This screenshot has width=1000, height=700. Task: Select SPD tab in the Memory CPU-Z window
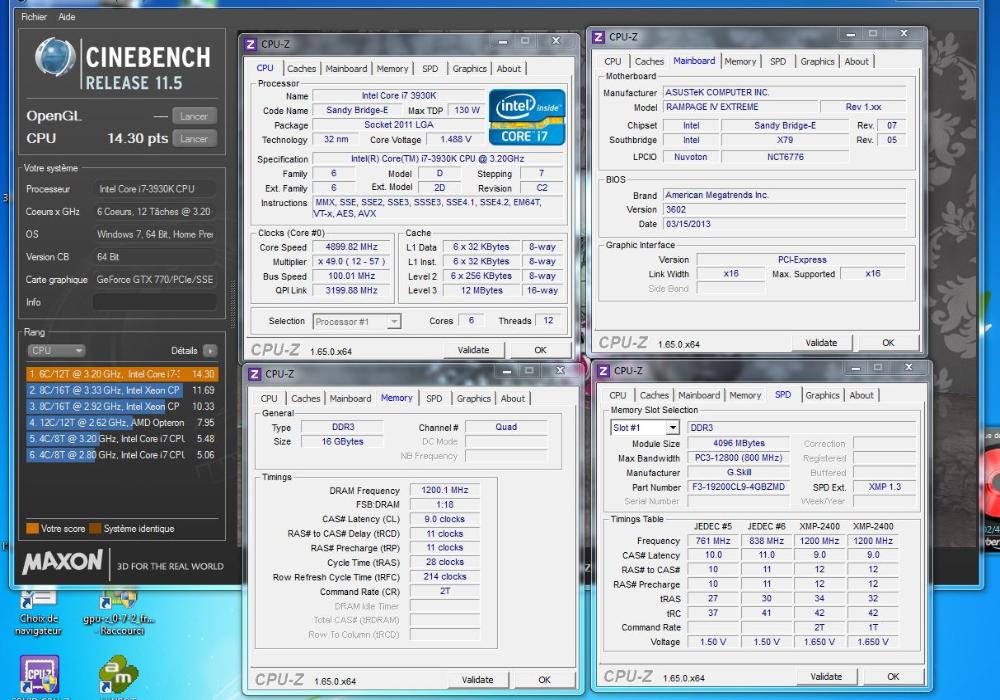(x=434, y=398)
